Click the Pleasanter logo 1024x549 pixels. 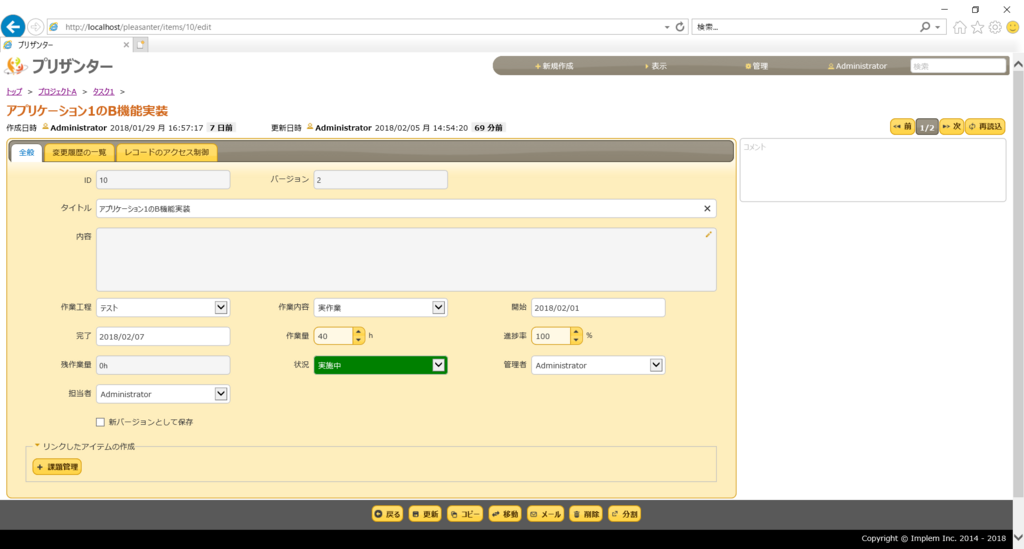(59, 66)
